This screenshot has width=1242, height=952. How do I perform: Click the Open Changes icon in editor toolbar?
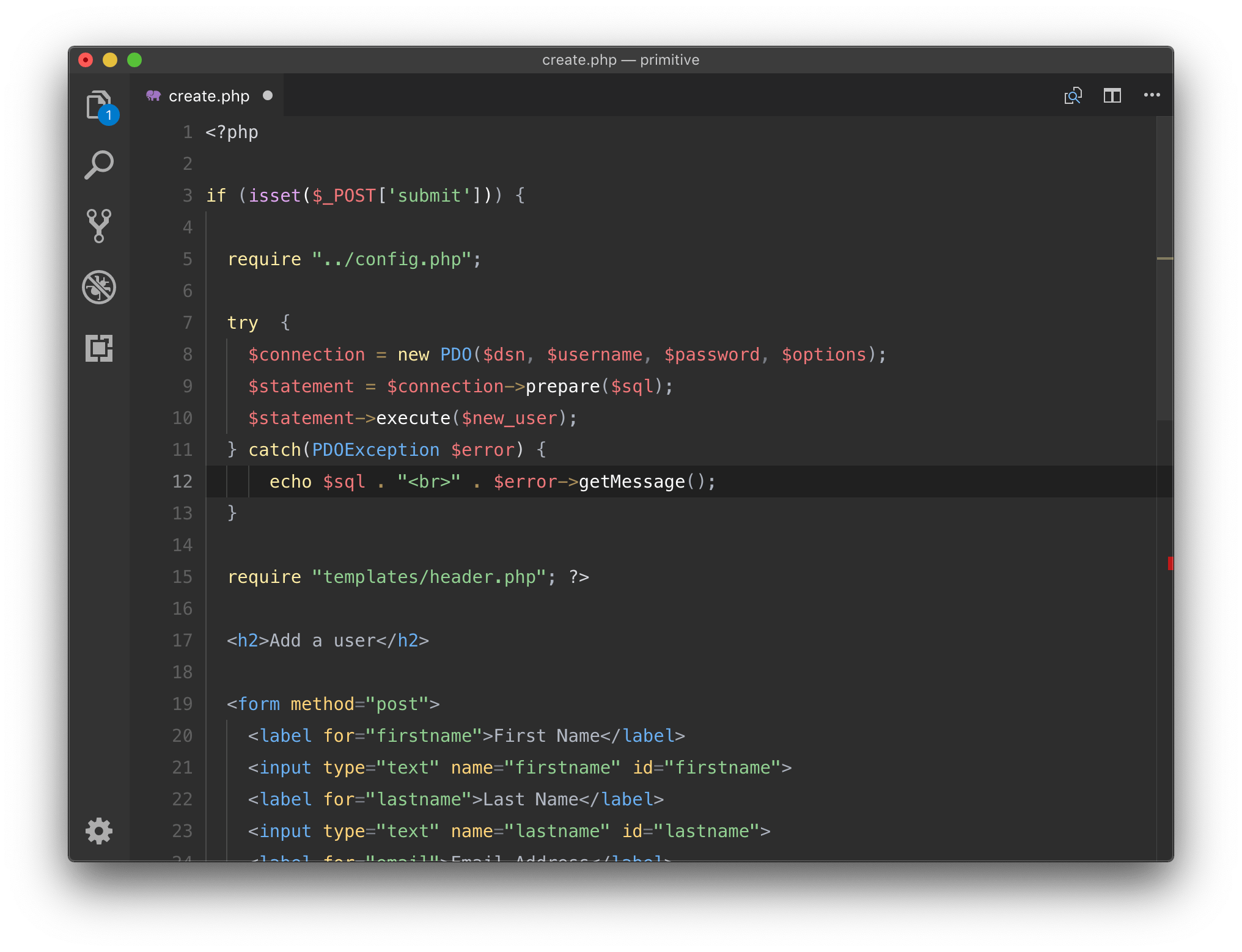tap(1073, 96)
